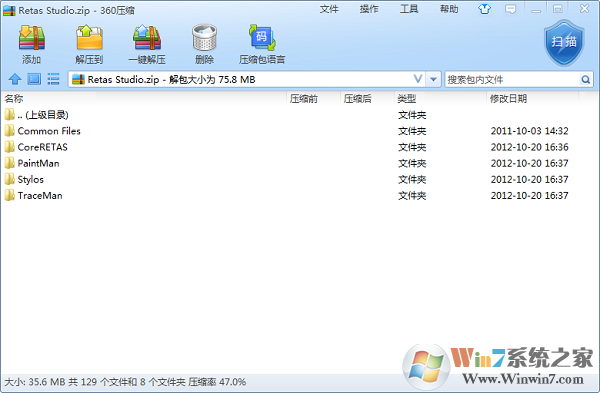Screen dimensions: 600x393
Task: Minimize the 360压缩 window
Action: (x=536, y=10)
